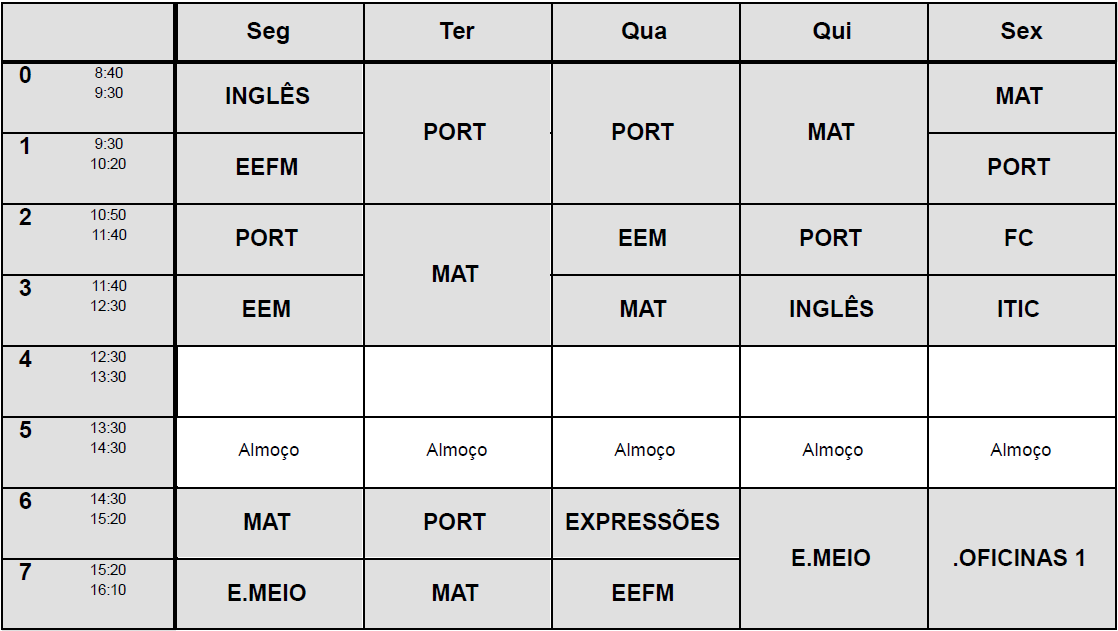Viewport: 1118px width, 631px height.
Task: Click the ITIC class cell
Action: [1019, 310]
